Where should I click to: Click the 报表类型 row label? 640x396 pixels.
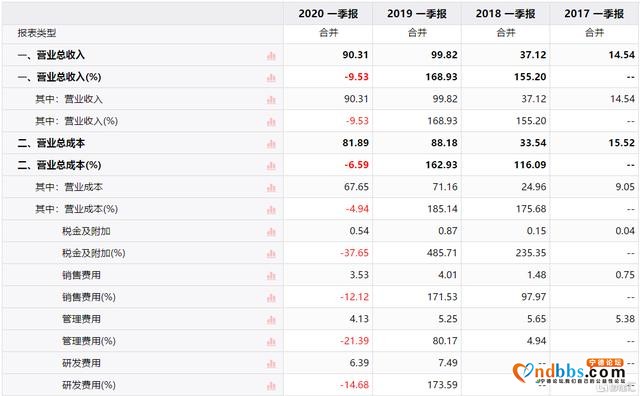pyautogui.click(x=37, y=33)
